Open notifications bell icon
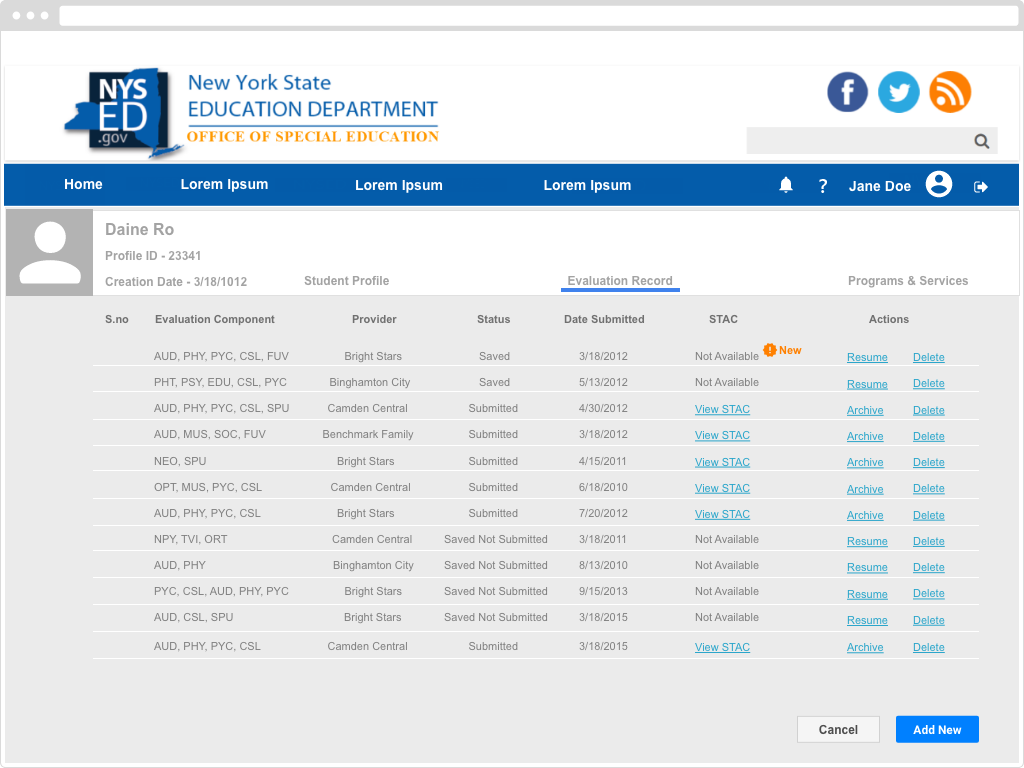Screen dimensions: 1024x768 (786, 185)
